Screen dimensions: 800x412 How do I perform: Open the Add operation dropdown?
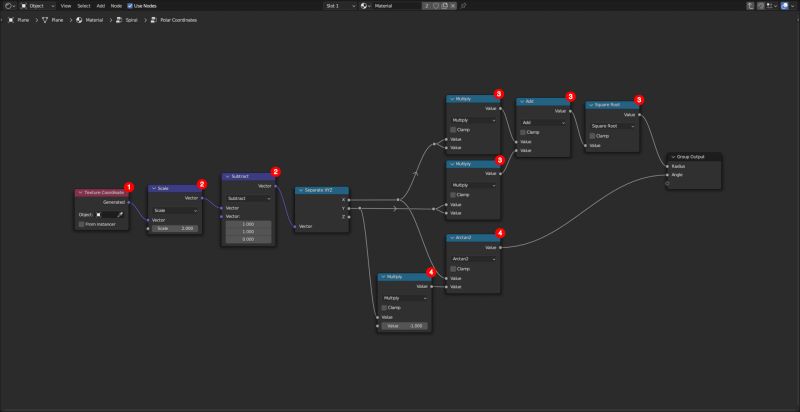[543, 122]
